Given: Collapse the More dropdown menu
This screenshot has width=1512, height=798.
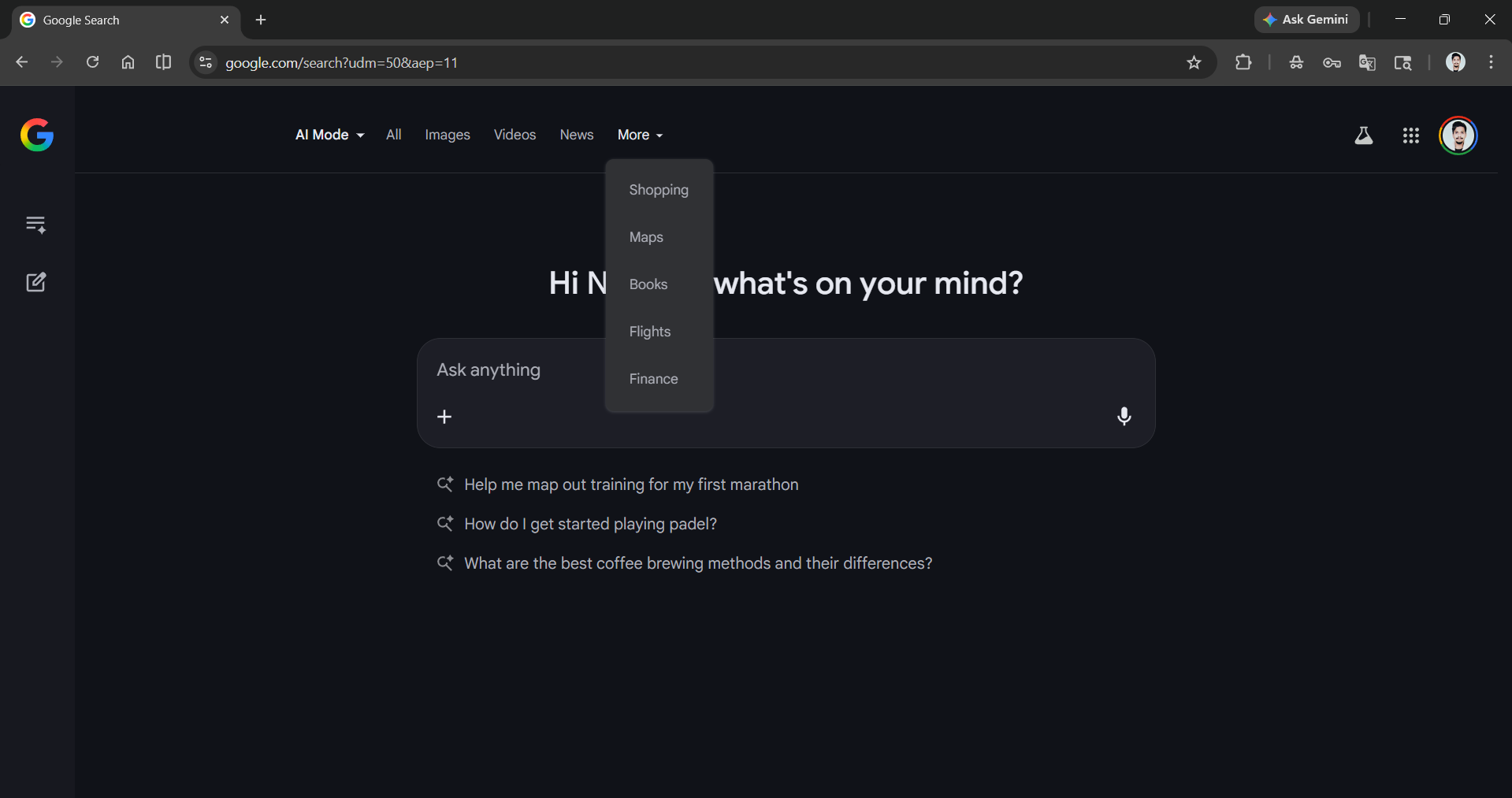Looking at the screenshot, I should 641,135.
